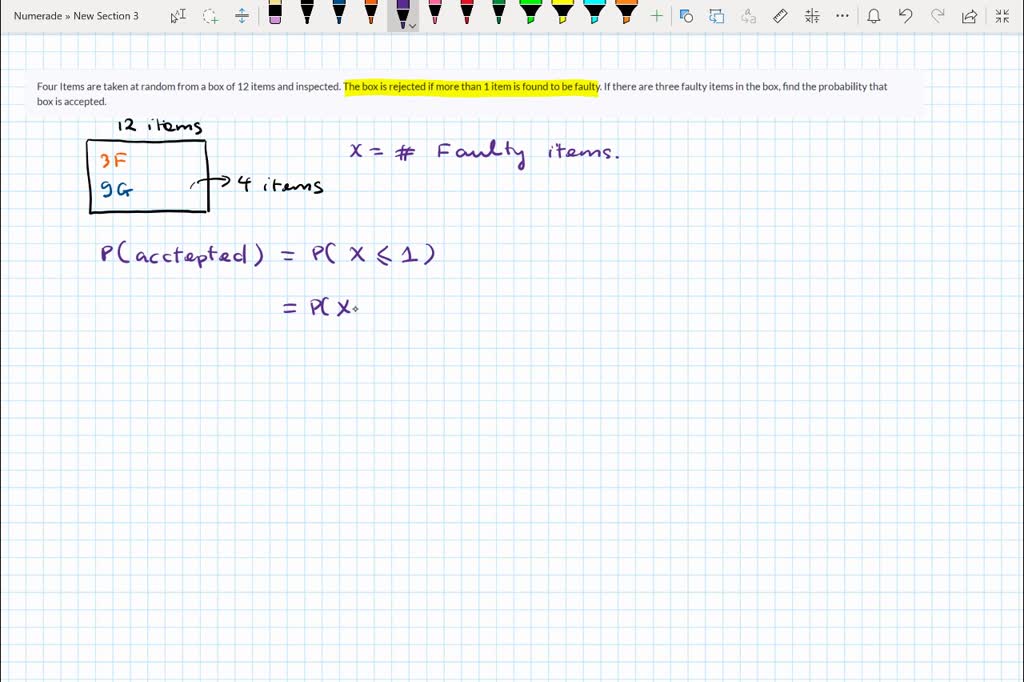Select the cyan highlighter pen
This screenshot has height=682, width=1024.
[596, 14]
